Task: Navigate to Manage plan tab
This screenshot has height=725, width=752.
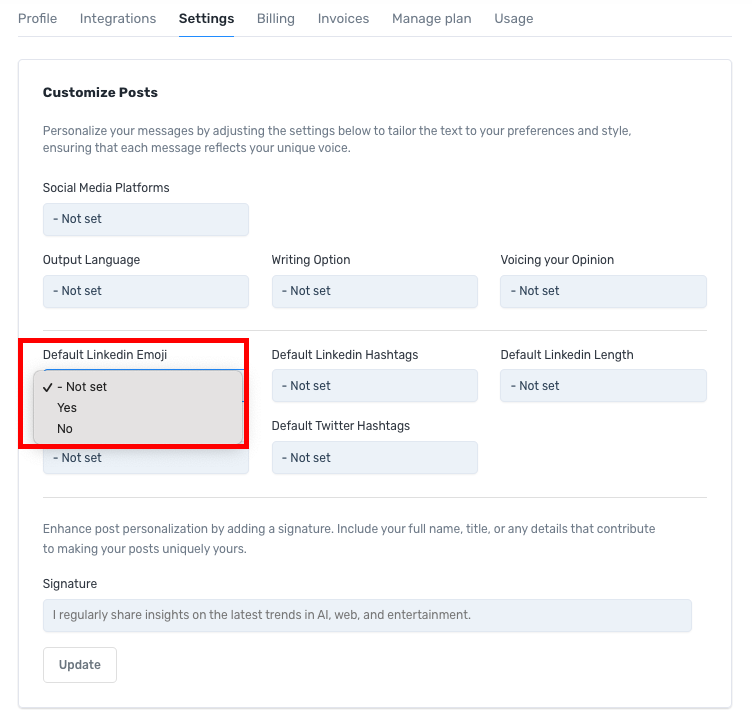Action: pos(431,18)
